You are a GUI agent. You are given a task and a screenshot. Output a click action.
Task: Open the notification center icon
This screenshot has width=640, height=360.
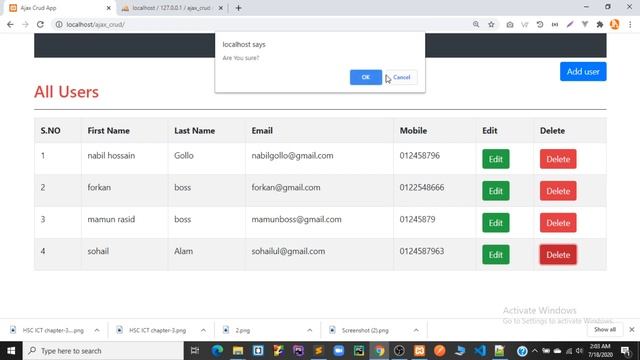pos(626,351)
